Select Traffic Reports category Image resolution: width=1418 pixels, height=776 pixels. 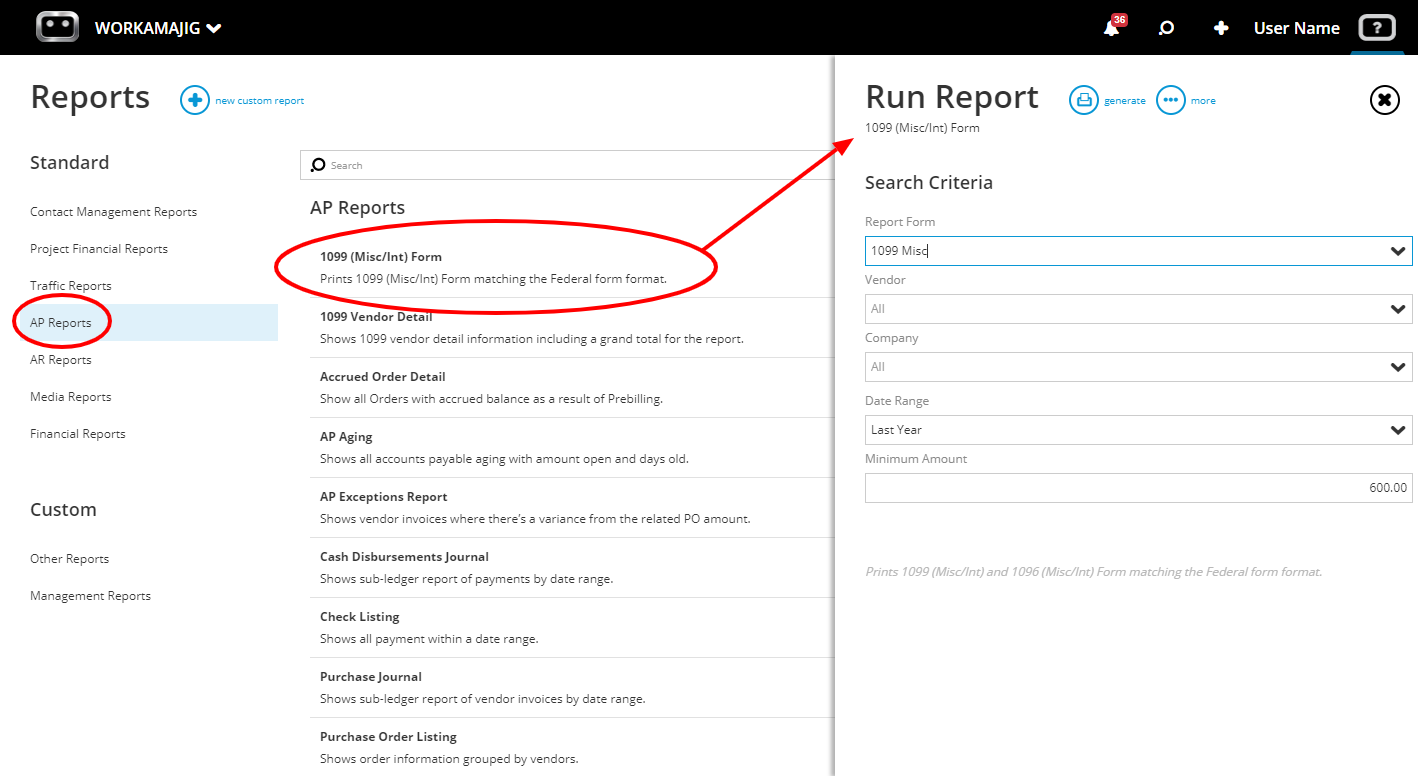pyautogui.click(x=71, y=286)
